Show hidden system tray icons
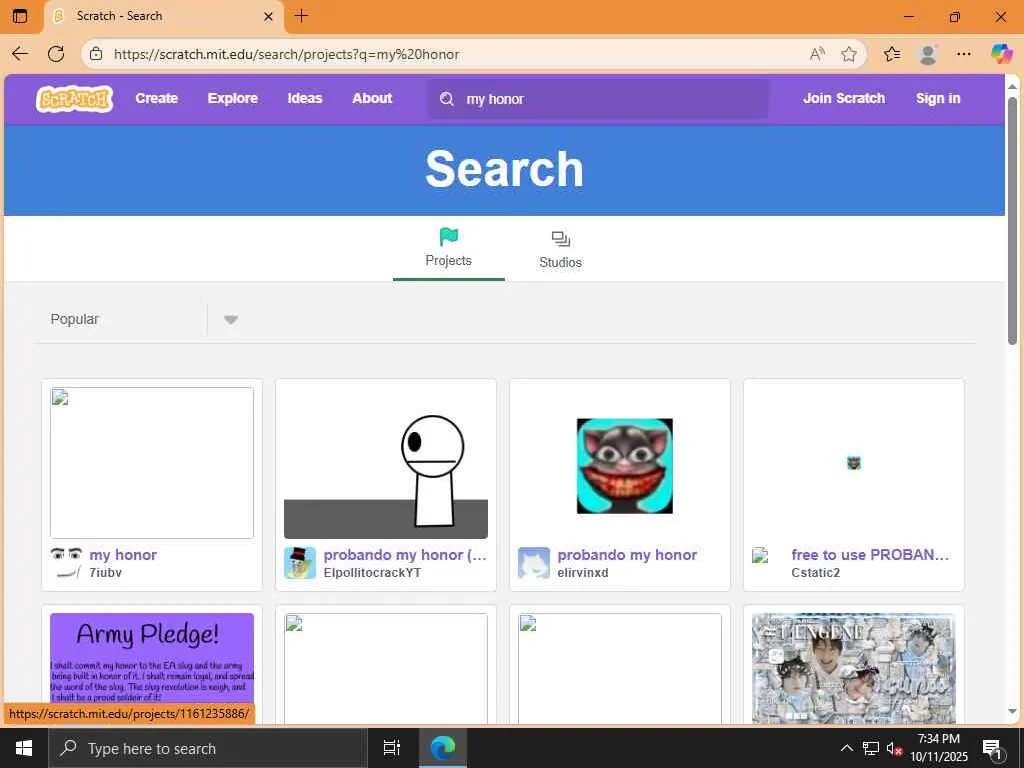 tap(846, 748)
